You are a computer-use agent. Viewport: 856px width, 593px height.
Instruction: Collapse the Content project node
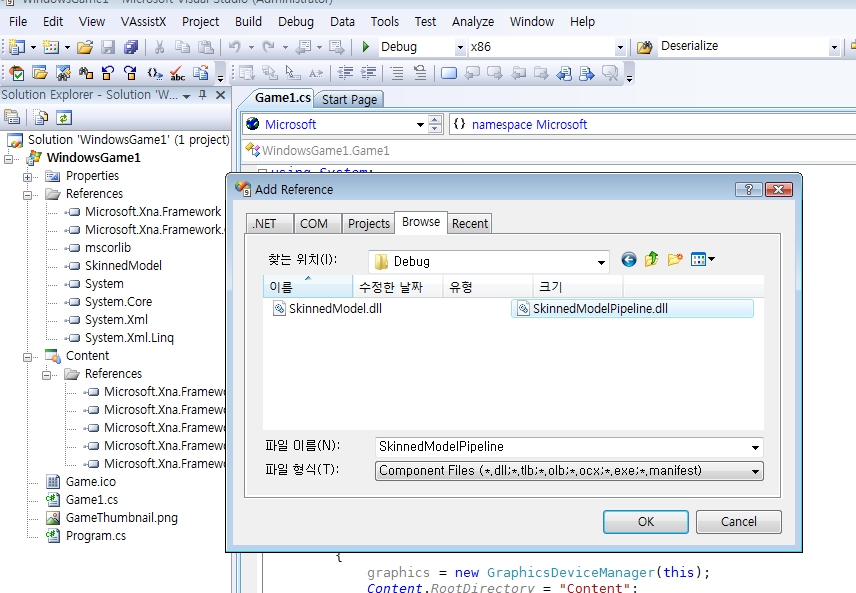click(27, 357)
